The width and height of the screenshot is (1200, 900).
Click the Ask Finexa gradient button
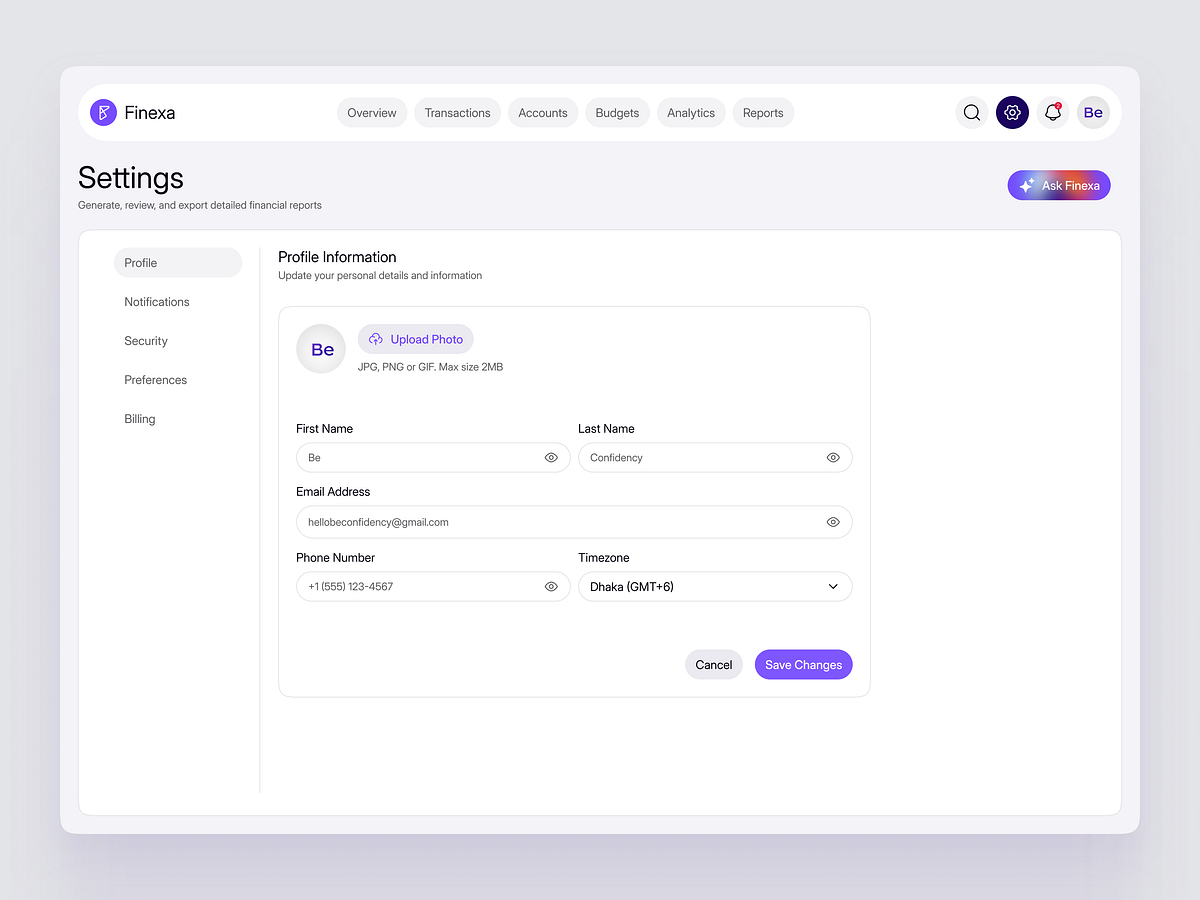point(1059,185)
